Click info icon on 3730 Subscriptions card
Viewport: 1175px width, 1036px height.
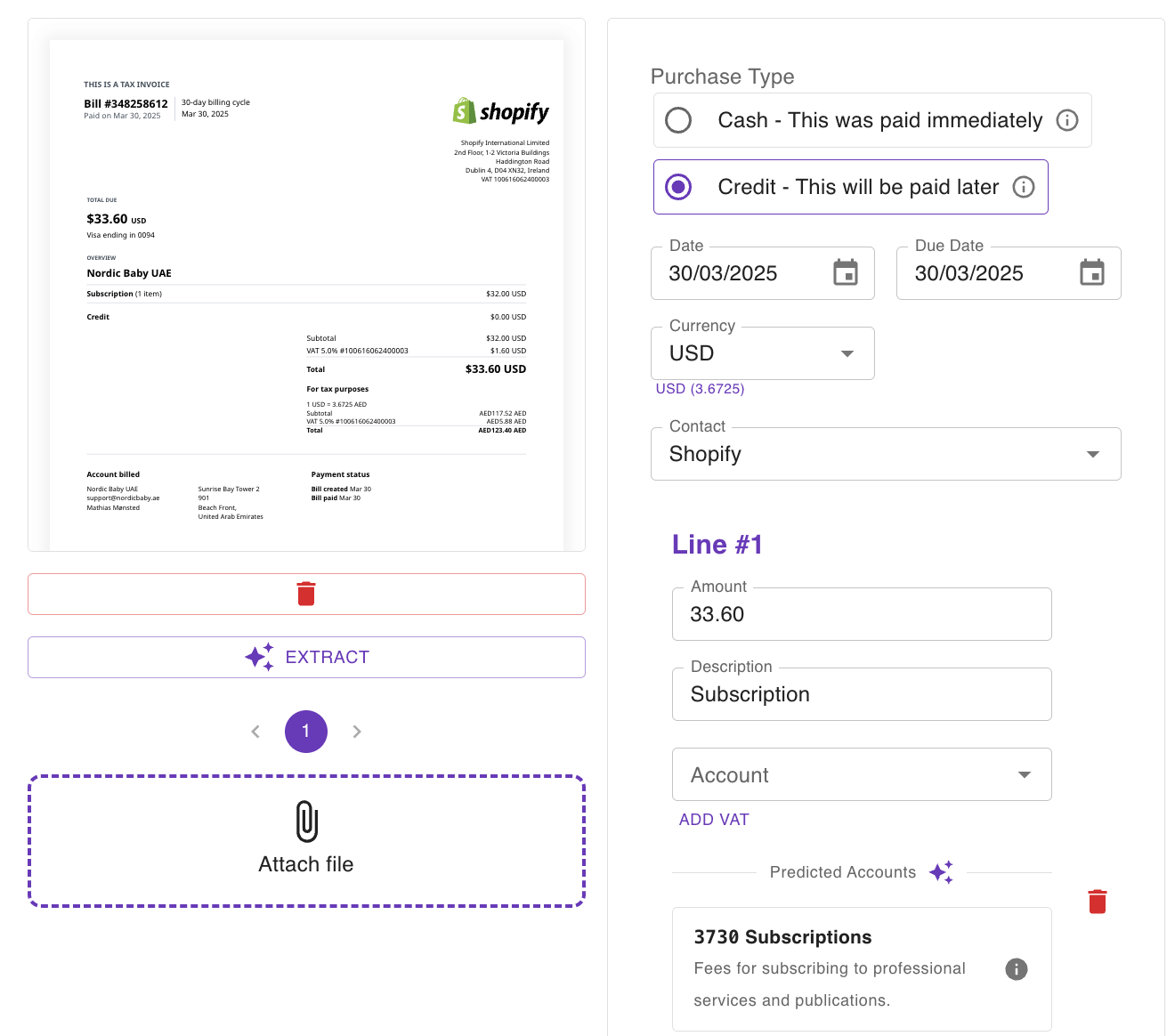1016,969
